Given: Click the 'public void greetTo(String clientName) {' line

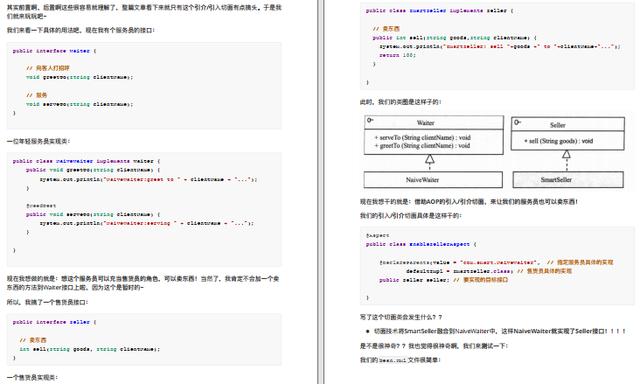Looking at the screenshot, I should tap(93, 170).
